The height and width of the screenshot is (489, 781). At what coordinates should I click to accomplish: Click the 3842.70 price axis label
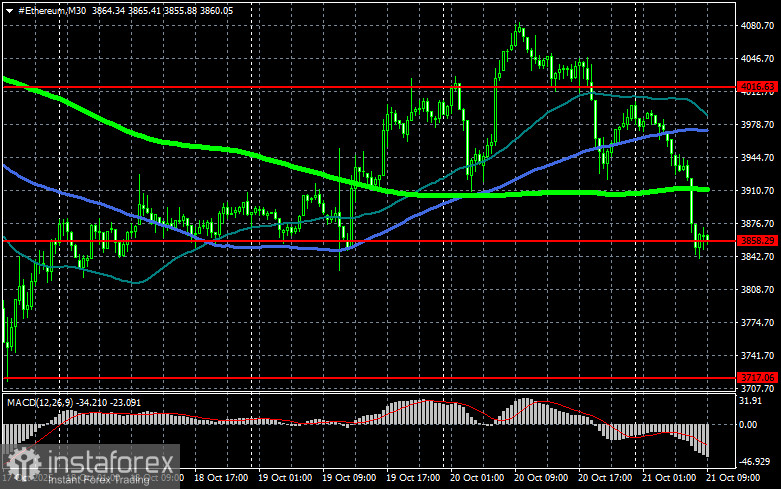pos(758,256)
